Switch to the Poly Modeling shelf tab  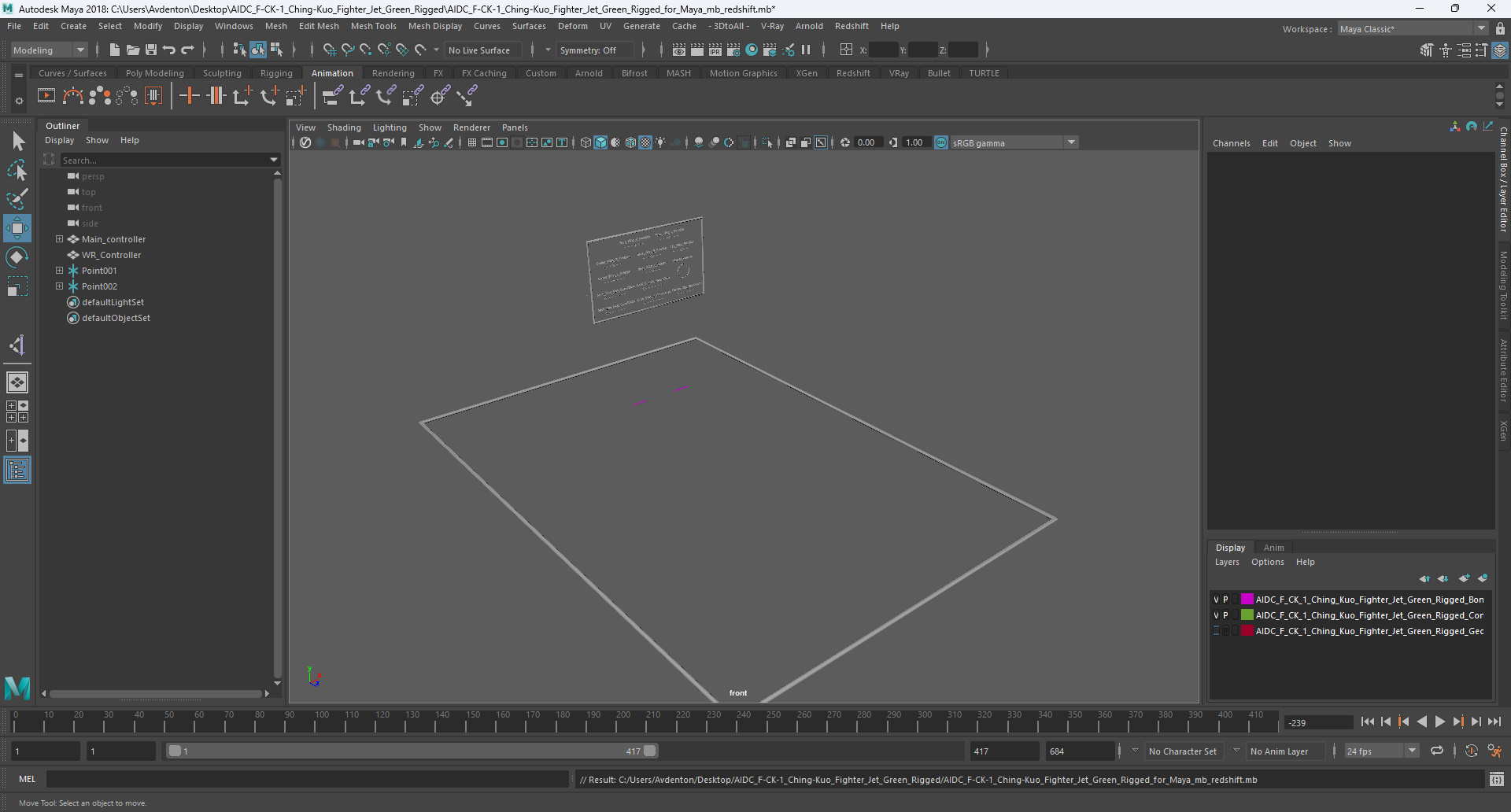154,73
